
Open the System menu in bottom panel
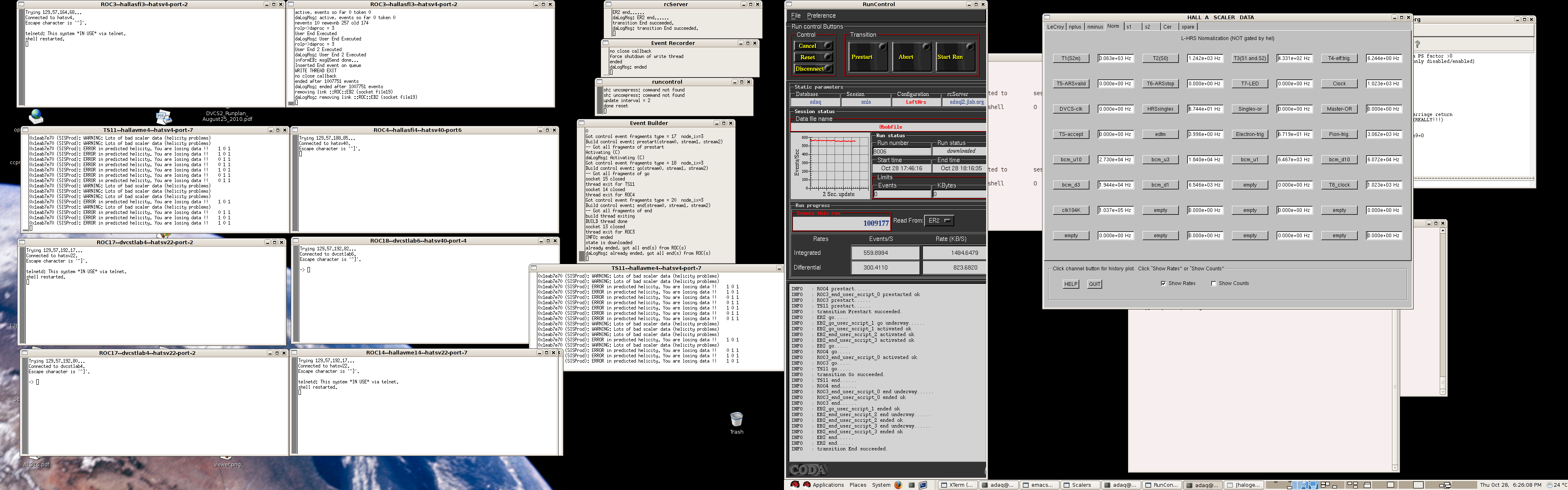click(881, 485)
